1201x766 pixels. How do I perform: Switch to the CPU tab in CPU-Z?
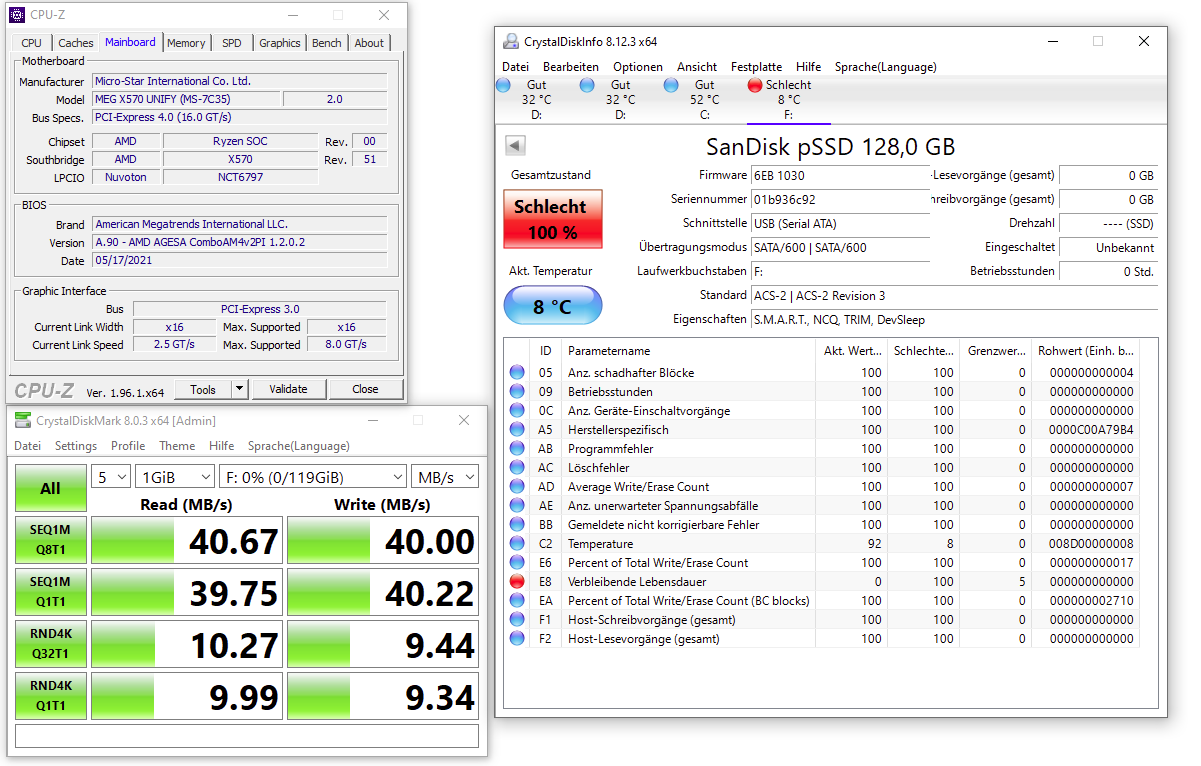coord(32,43)
